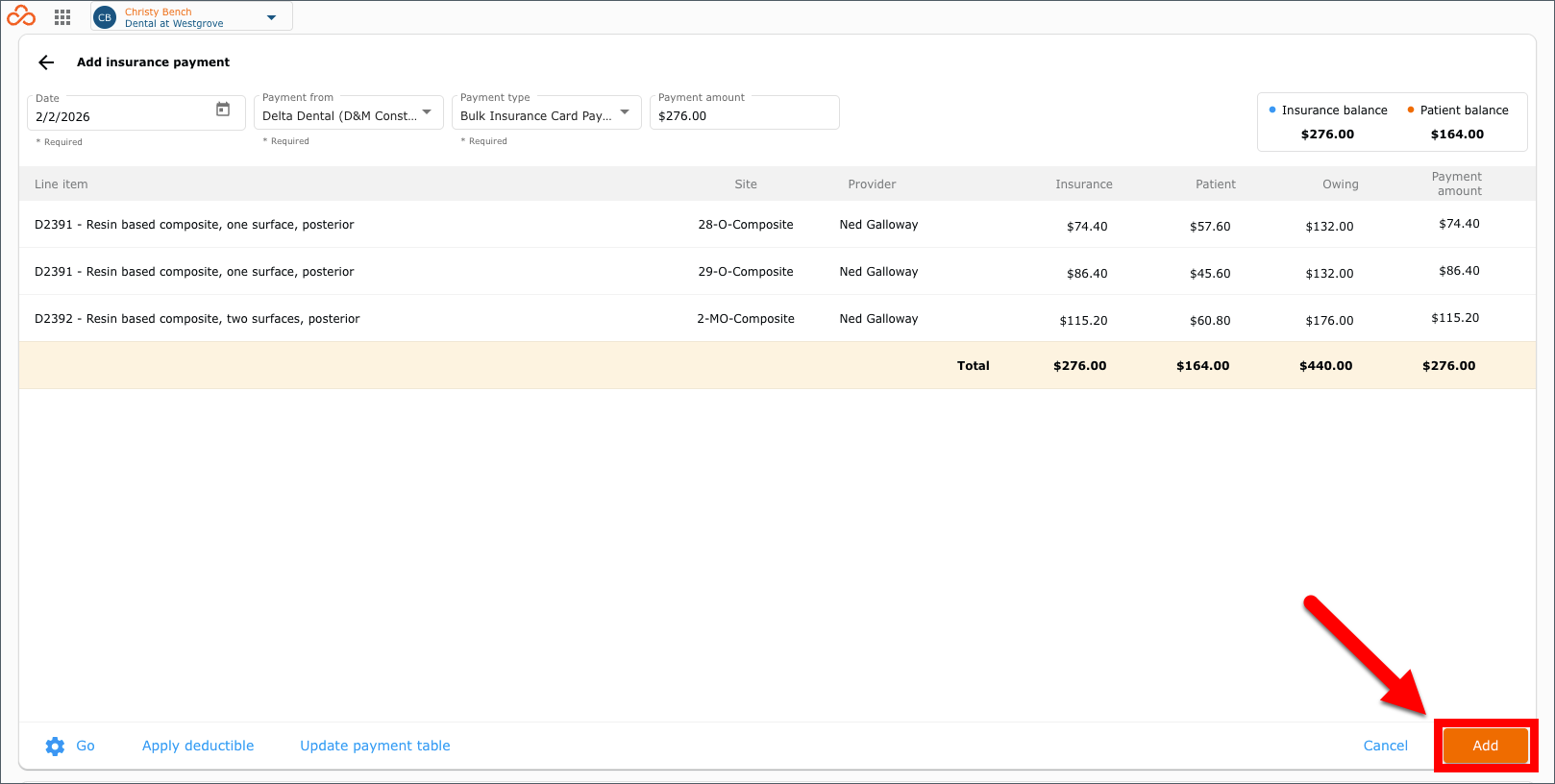The image size is (1555, 784).
Task: Edit payment amount $115.20 for D2392 row
Action: [1455, 318]
